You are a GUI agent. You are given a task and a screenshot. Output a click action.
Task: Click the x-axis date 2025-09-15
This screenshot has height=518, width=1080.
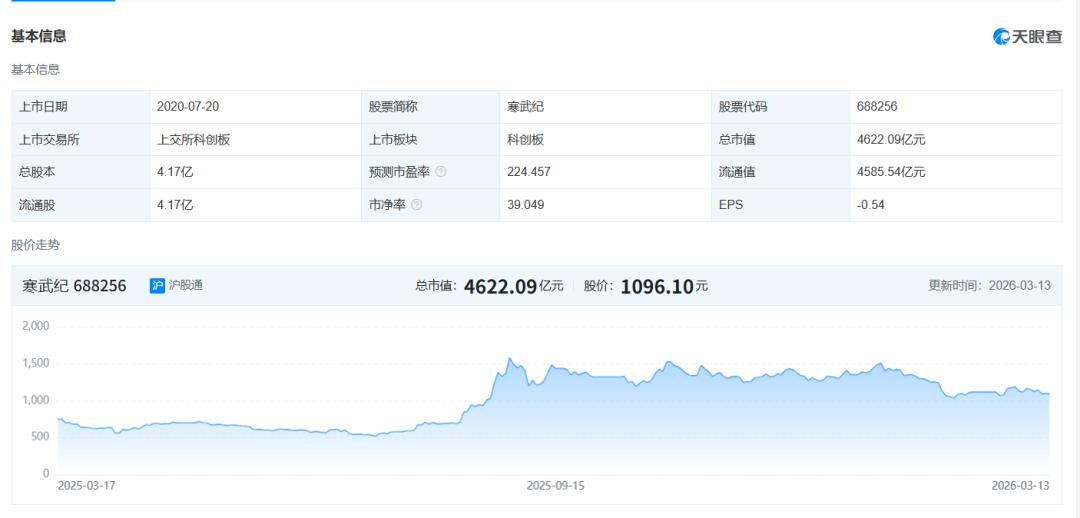[555, 486]
